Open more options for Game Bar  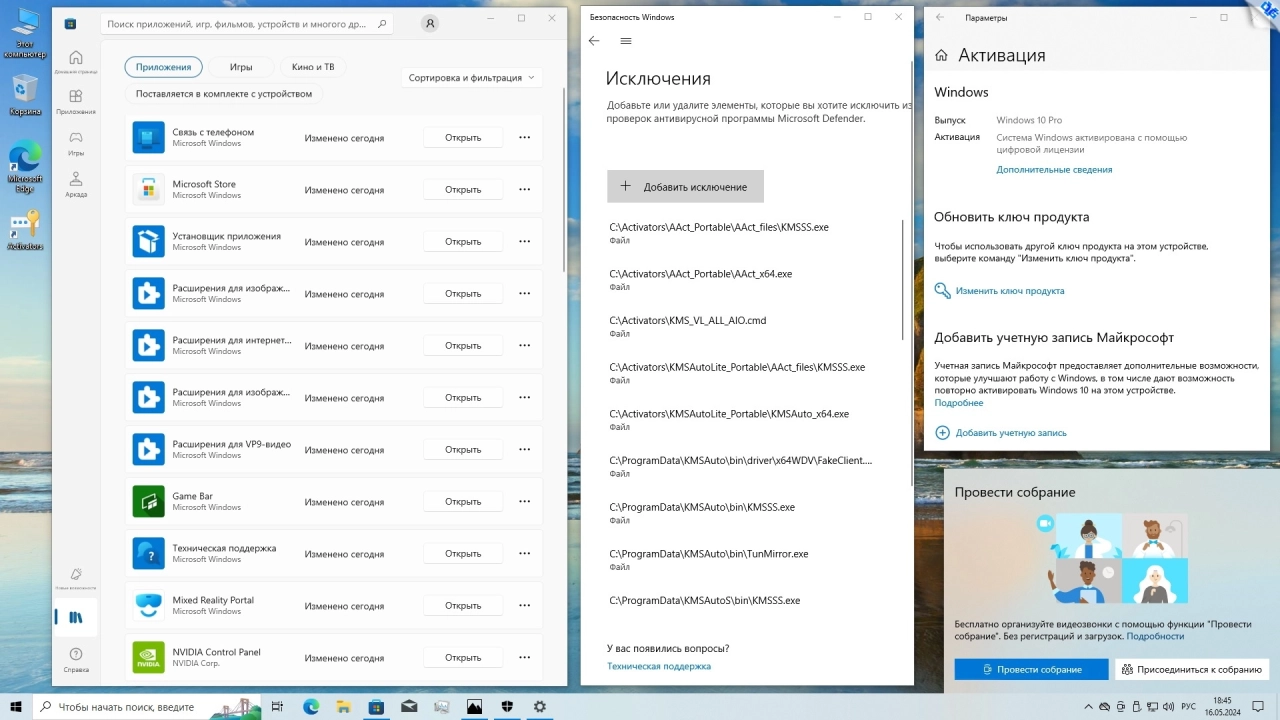click(x=524, y=501)
